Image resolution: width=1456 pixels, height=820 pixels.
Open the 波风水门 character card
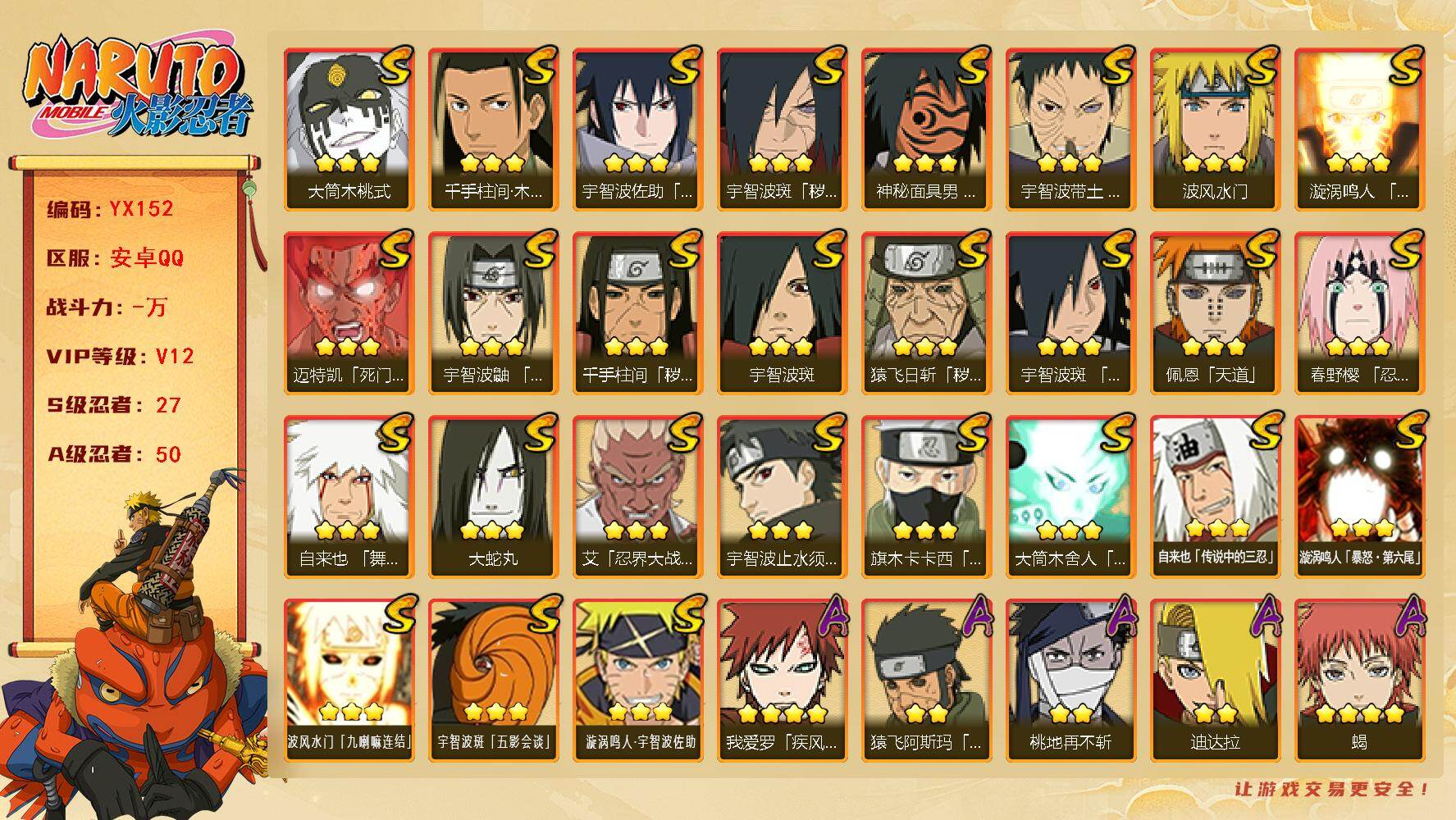[x=1215, y=129]
